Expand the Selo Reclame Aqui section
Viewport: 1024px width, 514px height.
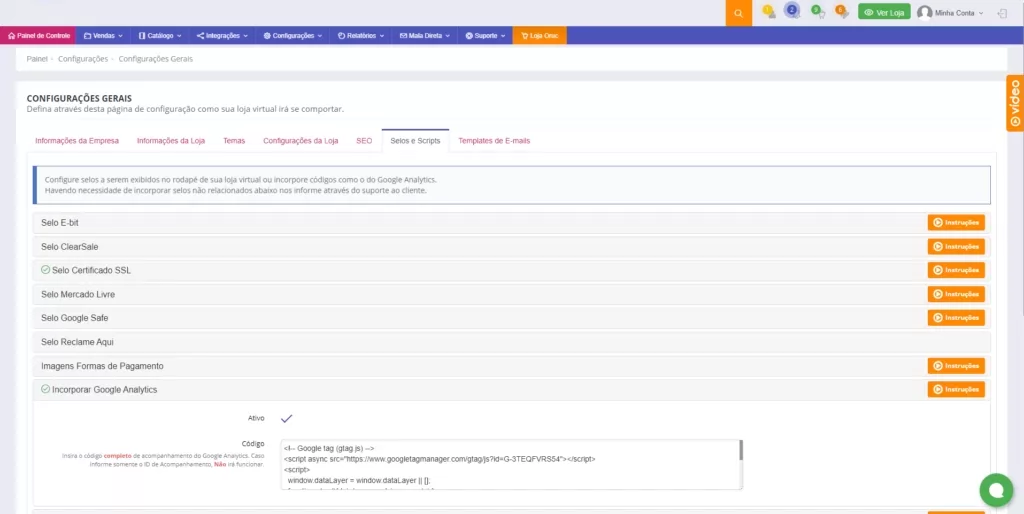(511, 342)
